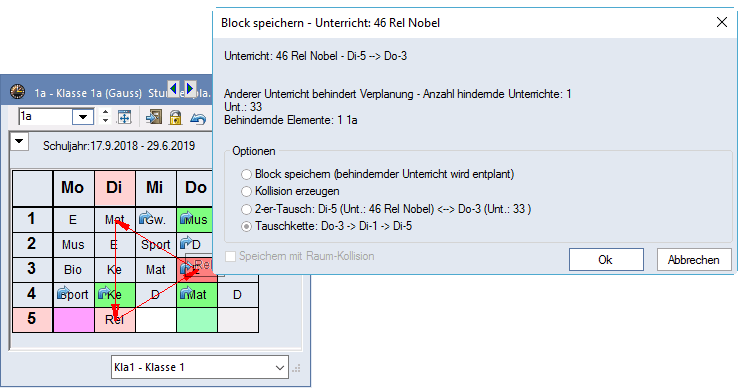Click the grid layout icon in toolbar
The width and height of the screenshot is (742, 388).
tap(125, 117)
